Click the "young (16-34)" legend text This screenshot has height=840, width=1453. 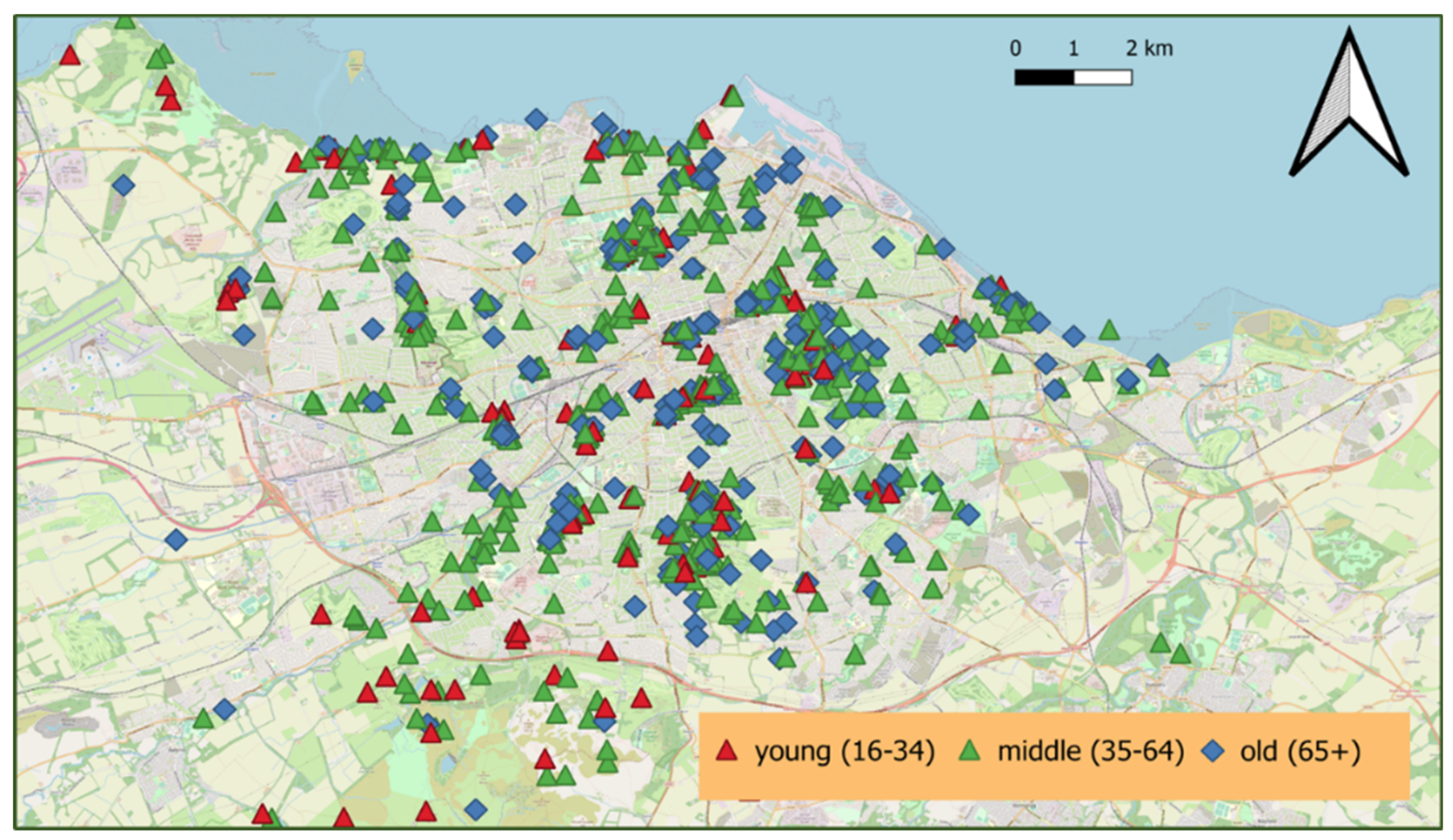click(x=845, y=752)
